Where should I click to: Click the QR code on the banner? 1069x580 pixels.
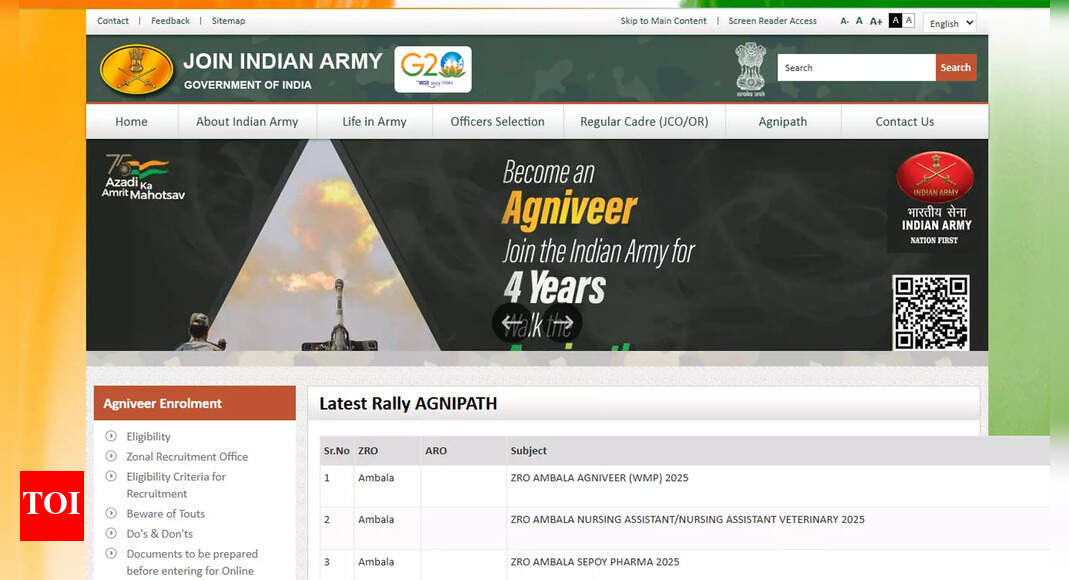[930, 312]
